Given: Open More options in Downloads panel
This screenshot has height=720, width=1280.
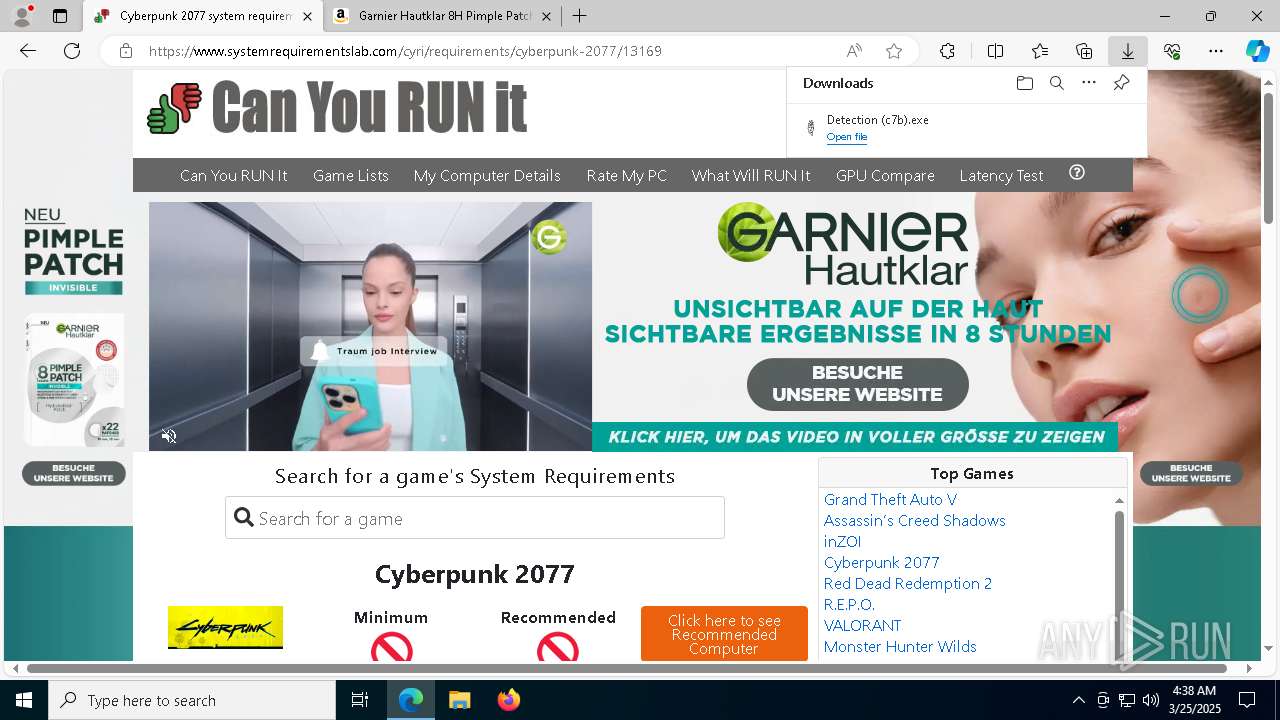Looking at the screenshot, I should [x=1089, y=83].
